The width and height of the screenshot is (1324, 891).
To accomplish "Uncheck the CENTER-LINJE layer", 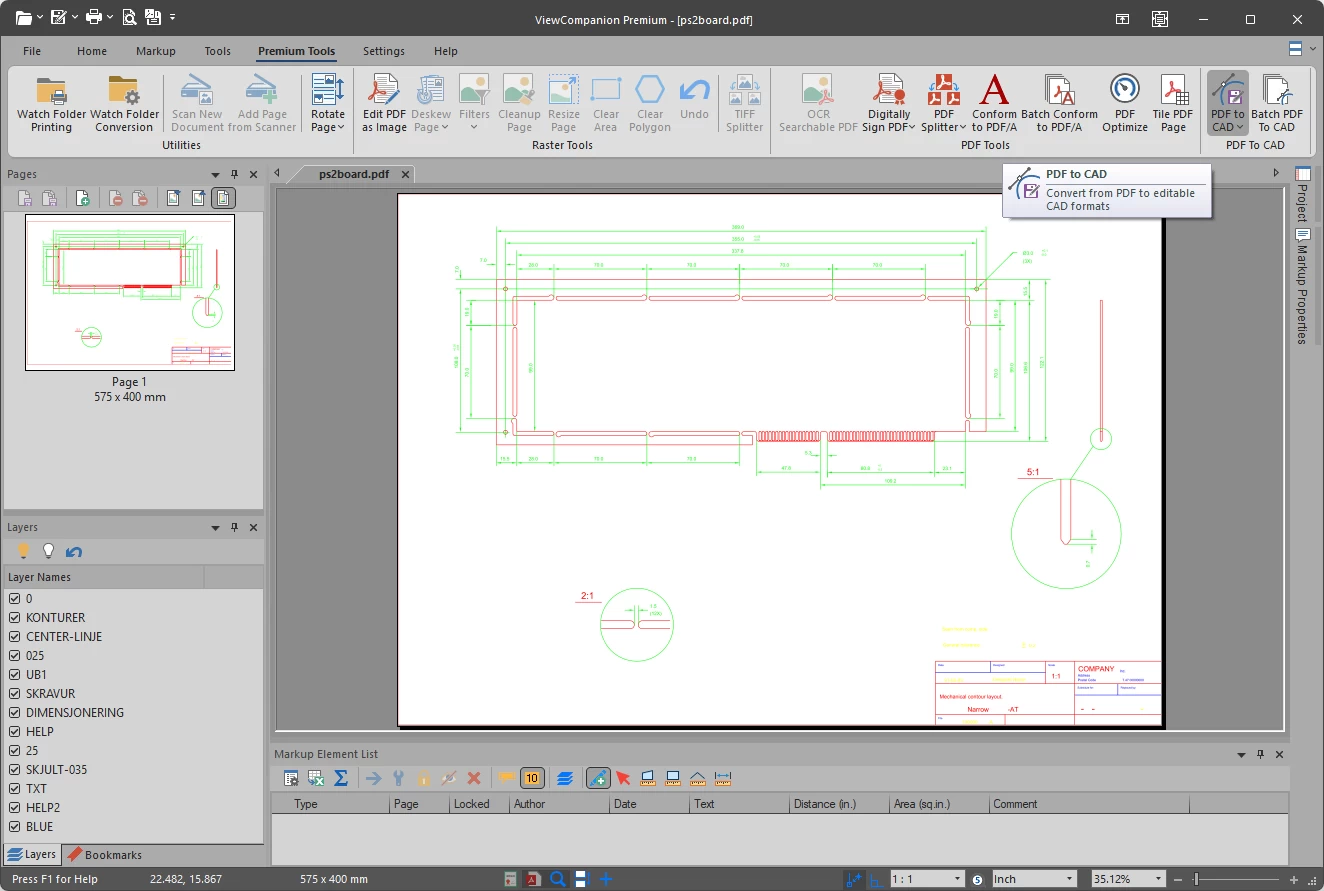I will point(15,637).
